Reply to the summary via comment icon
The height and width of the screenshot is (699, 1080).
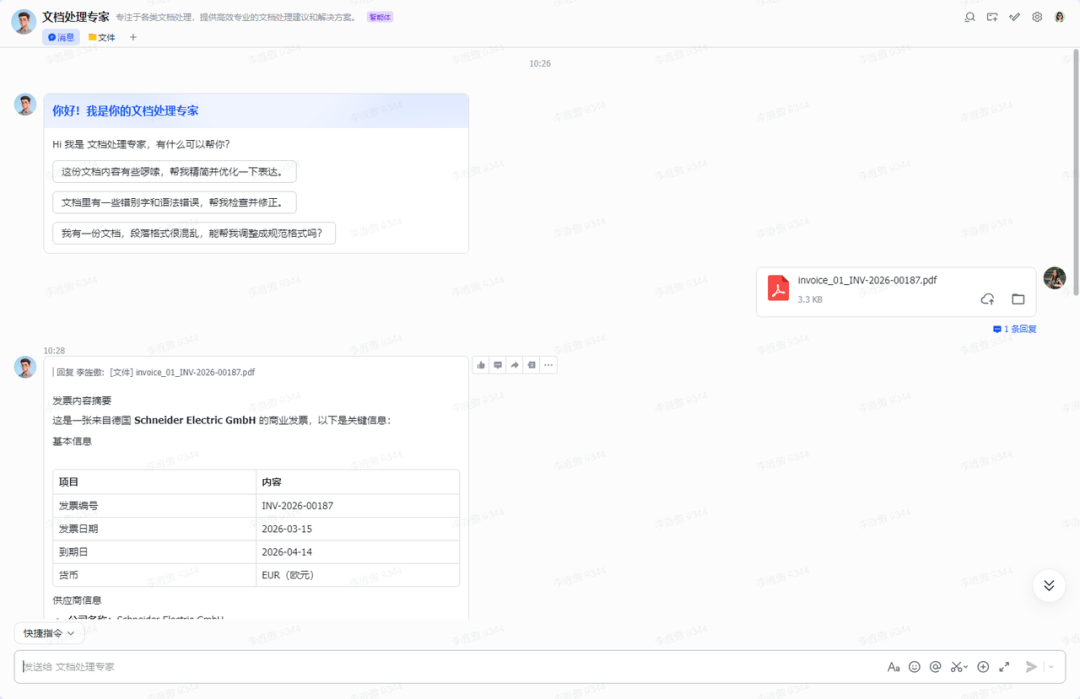pos(498,365)
